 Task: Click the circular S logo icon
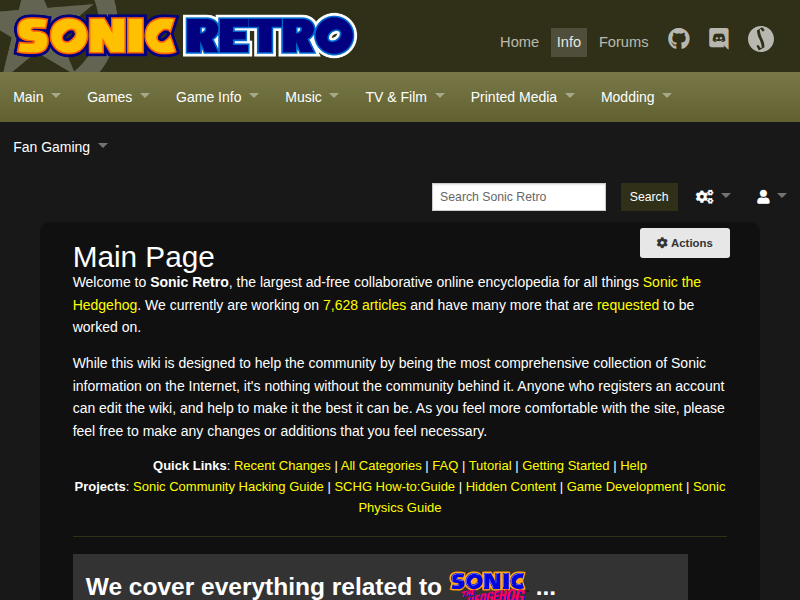759,40
